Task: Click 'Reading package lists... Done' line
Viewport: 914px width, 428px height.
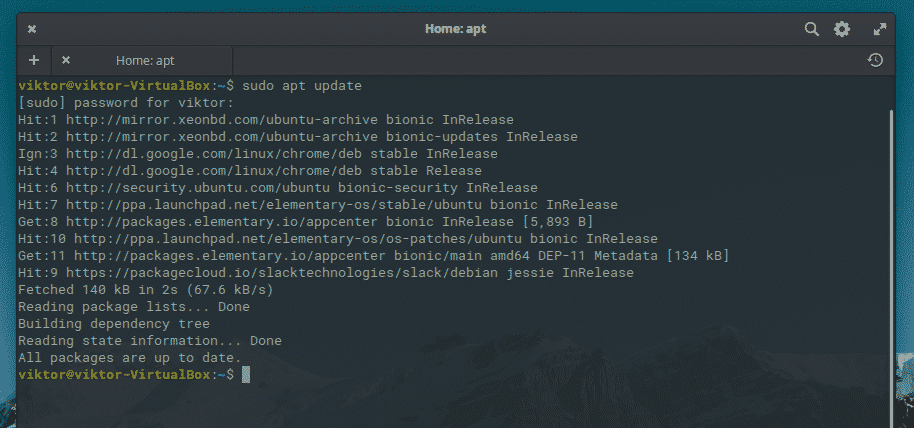Action: (133, 307)
